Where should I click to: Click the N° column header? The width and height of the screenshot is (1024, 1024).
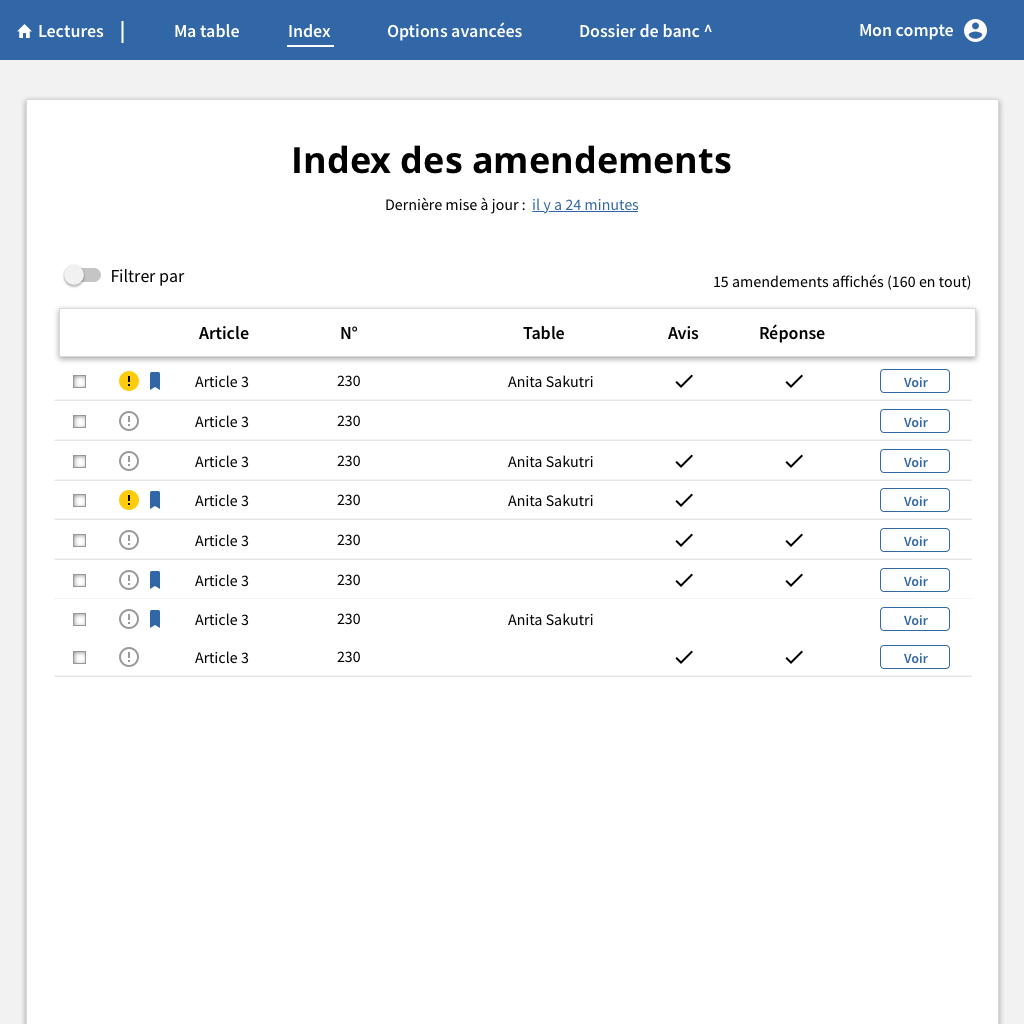pos(349,333)
